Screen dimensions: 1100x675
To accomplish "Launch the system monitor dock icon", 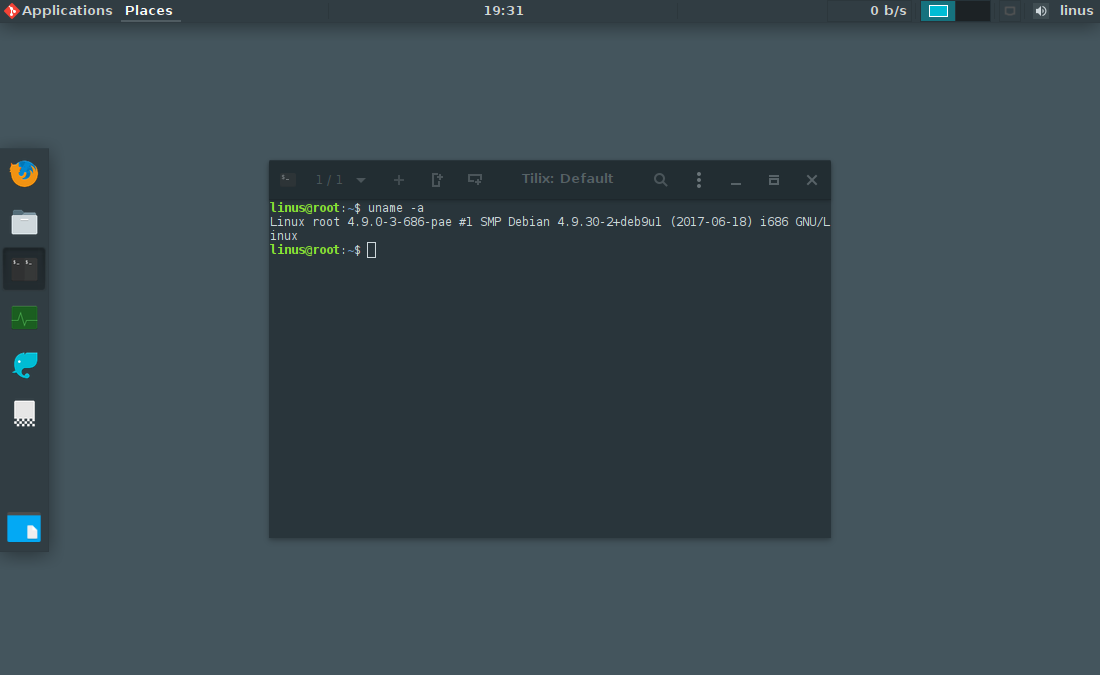I will point(24,318).
